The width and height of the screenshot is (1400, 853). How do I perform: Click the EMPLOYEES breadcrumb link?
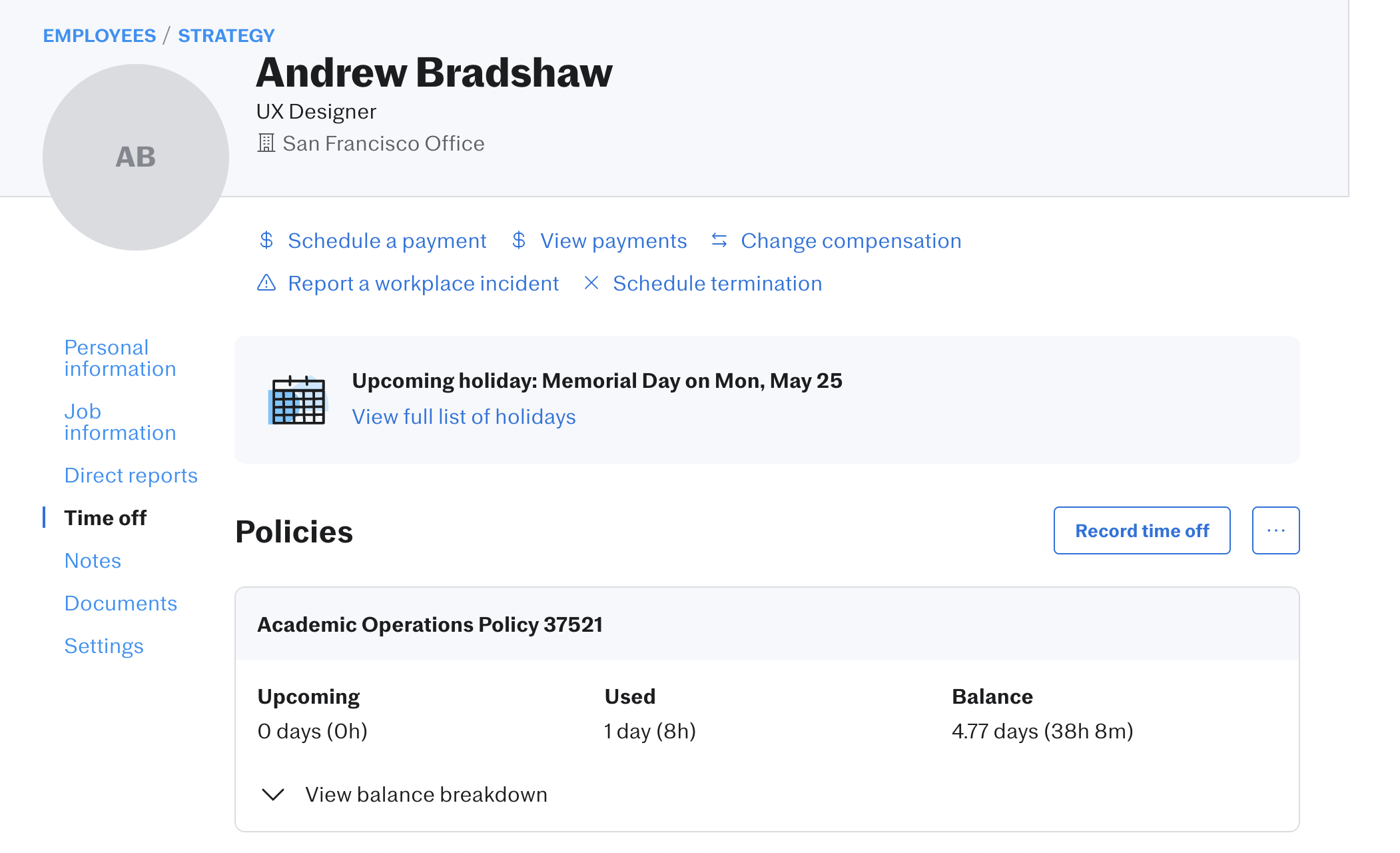[x=99, y=35]
